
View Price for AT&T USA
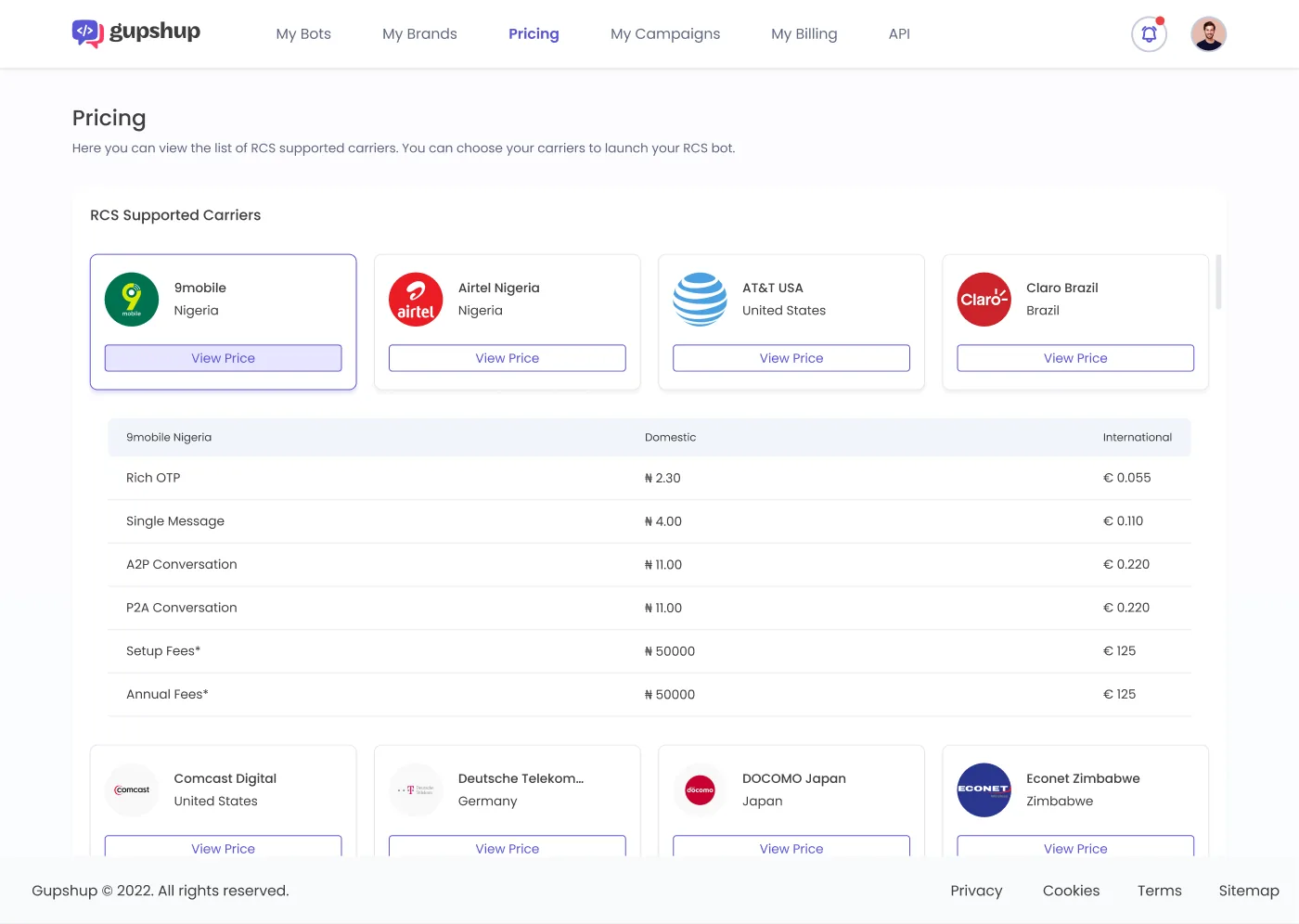pyautogui.click(x=791, y=358)
